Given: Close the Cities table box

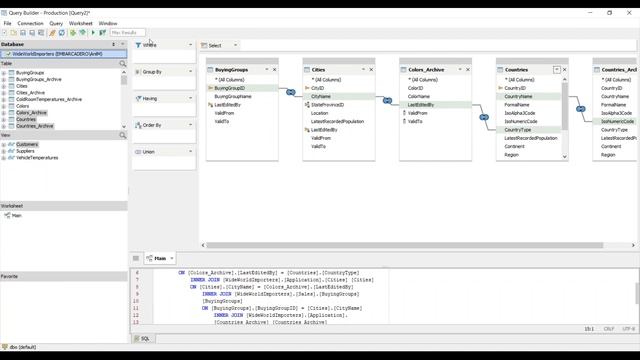Looking at the screenshot, I should 371,70.
